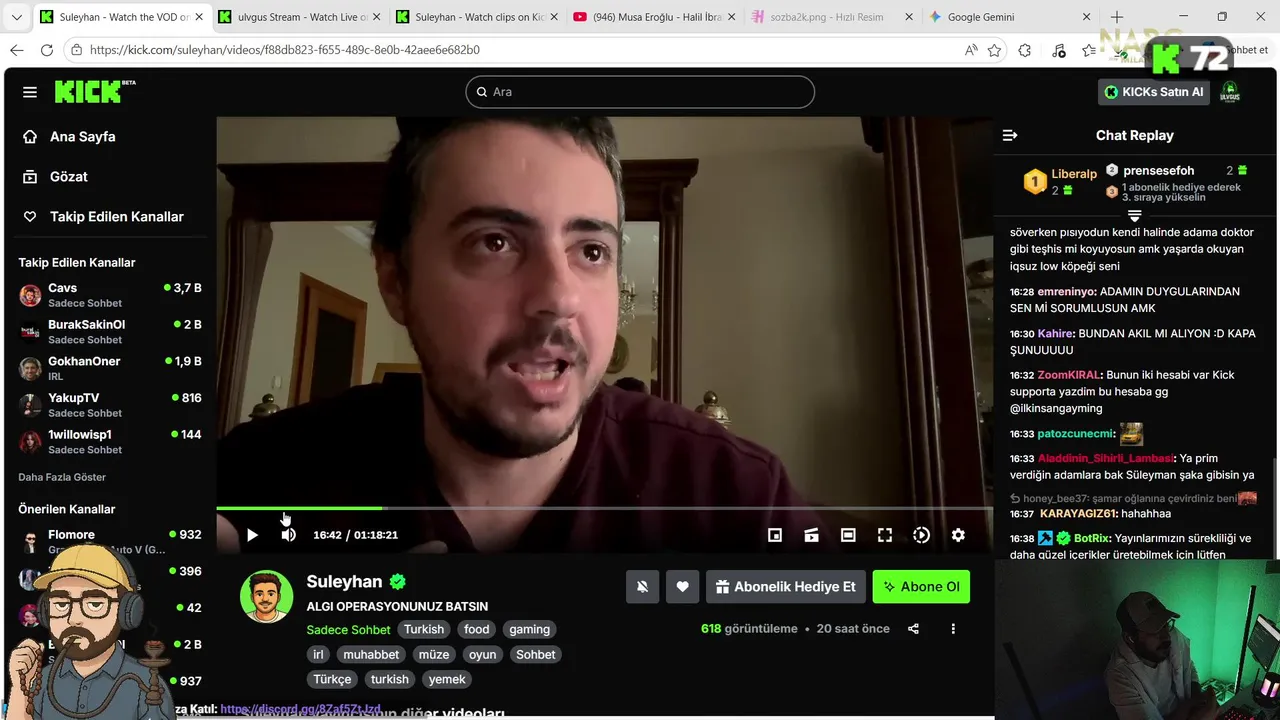Open YakupTV channel

click(x=110, y=405)
